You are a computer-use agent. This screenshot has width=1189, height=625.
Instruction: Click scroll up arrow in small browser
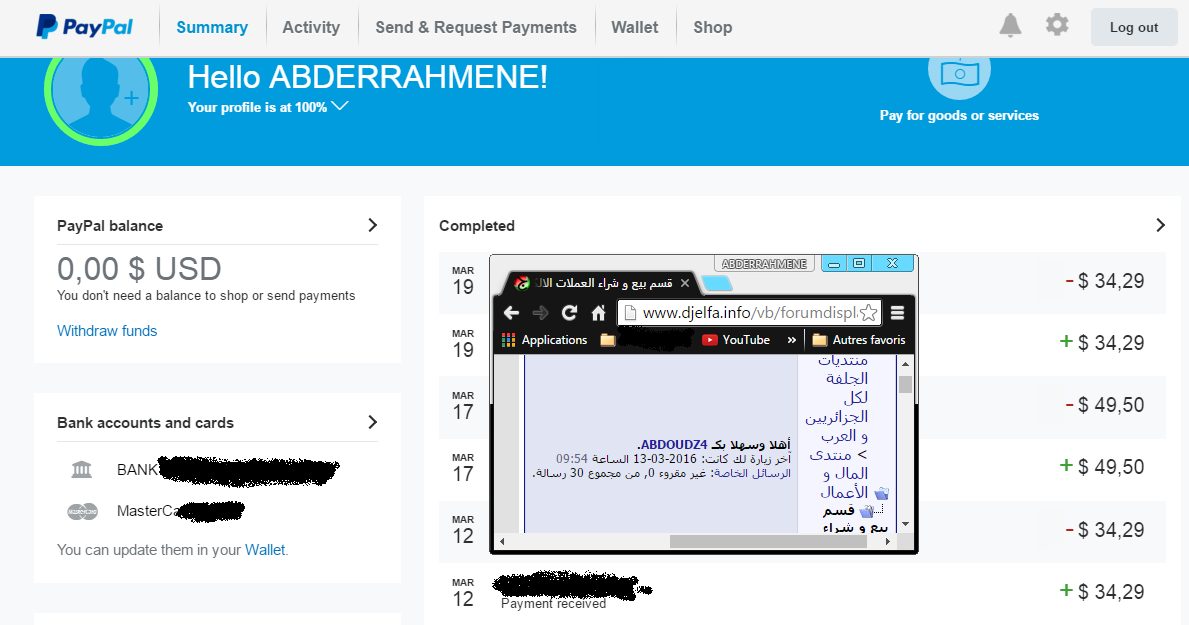(x=905, y=364)
